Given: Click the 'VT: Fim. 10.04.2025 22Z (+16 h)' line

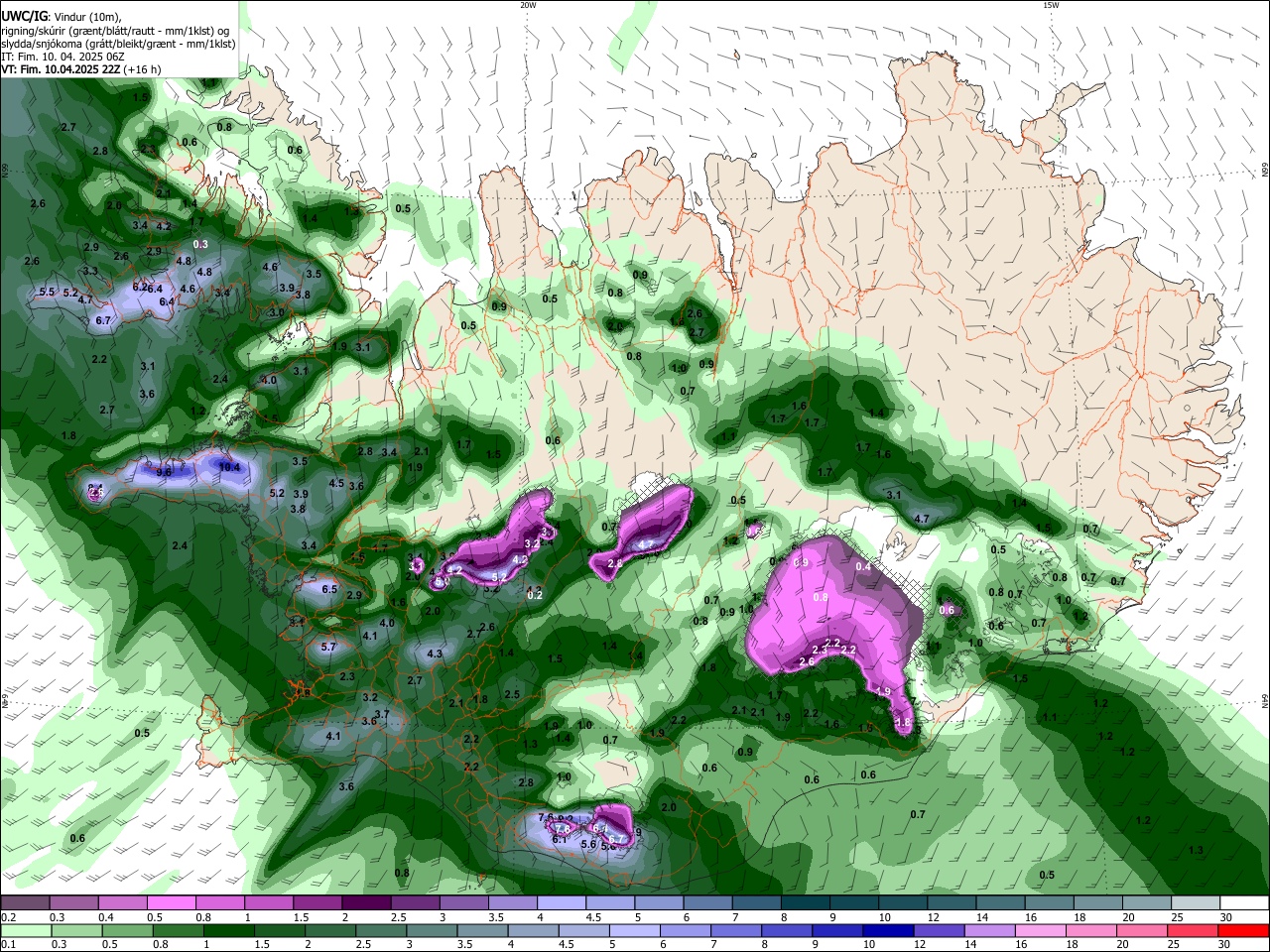Looking at the screenshot, I should pyautogui.click(x=81, y=69).
